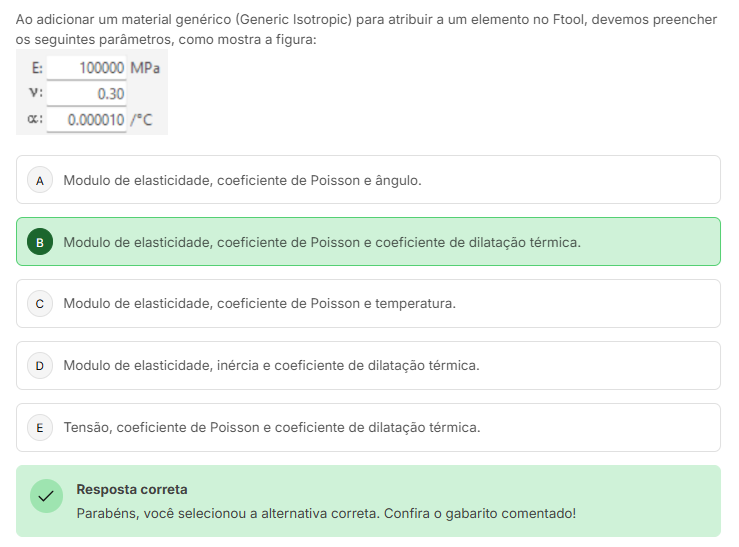Click the highlighted answer mentioning "Poisson e coeficiente de dilatação"
The width and height of the screenshot is (739, 547).
[x=321, y=243]
